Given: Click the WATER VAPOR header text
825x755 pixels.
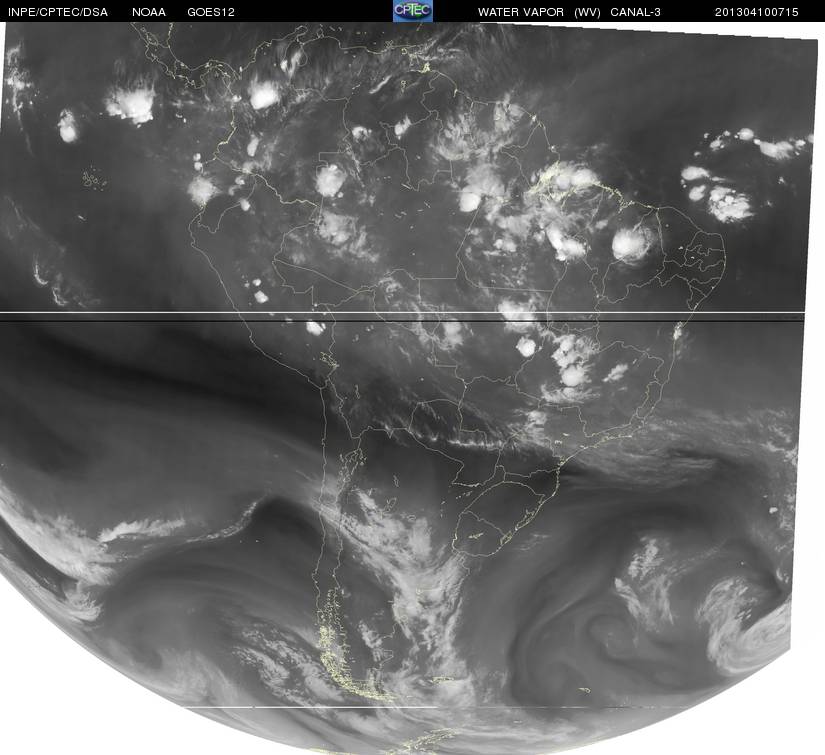Looking at the screenshot, I should tap(520, 12).
